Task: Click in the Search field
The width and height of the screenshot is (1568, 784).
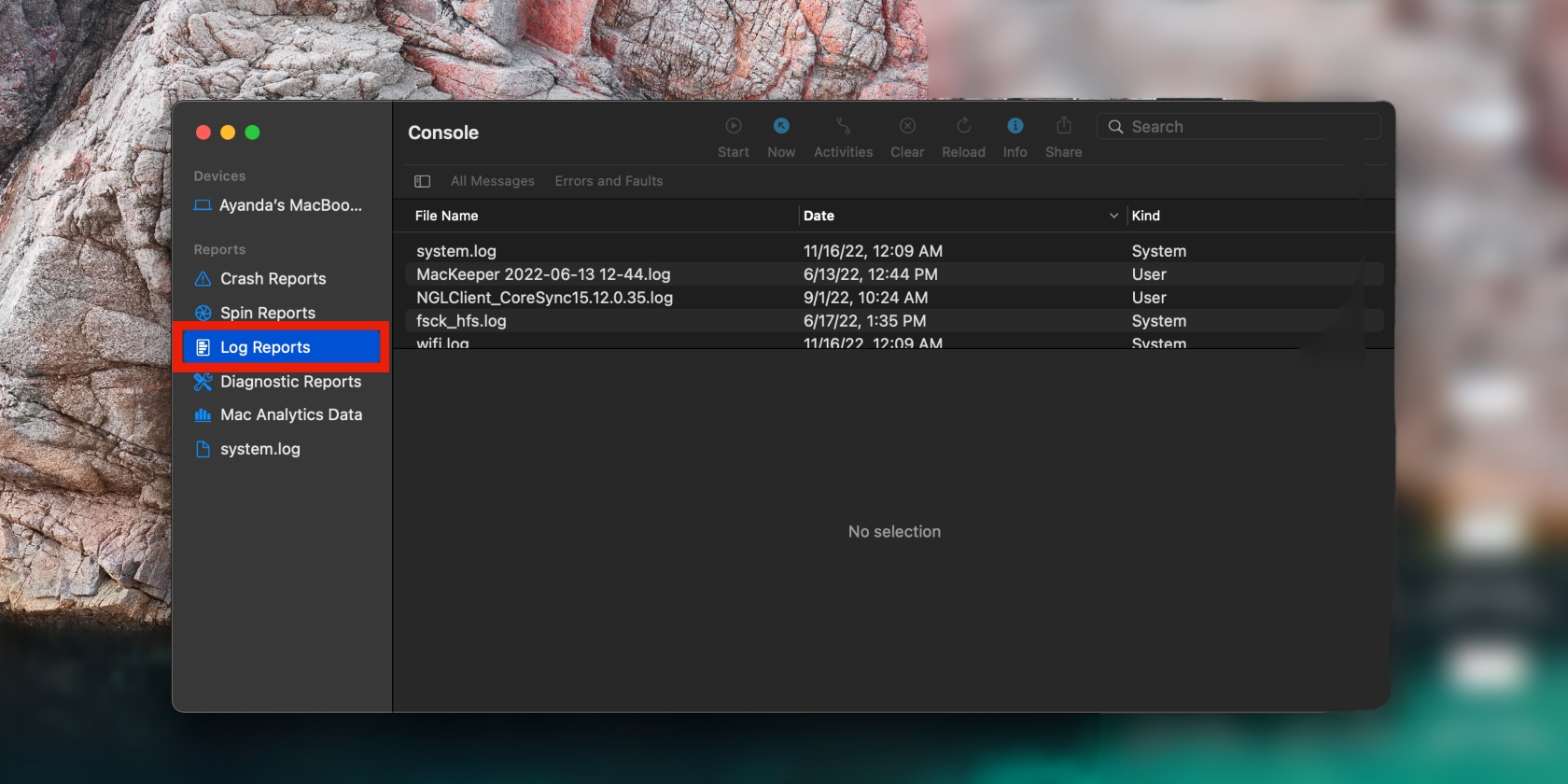Action: click(1239, 127)
